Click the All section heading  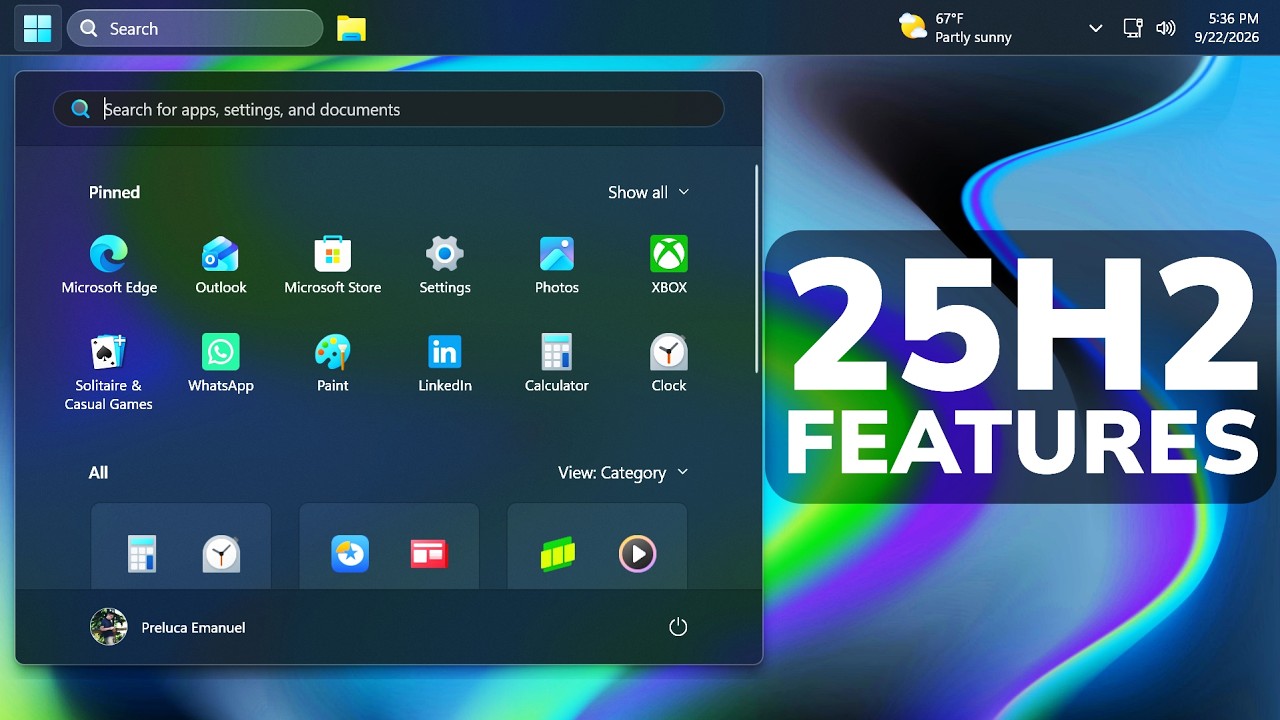98,472
